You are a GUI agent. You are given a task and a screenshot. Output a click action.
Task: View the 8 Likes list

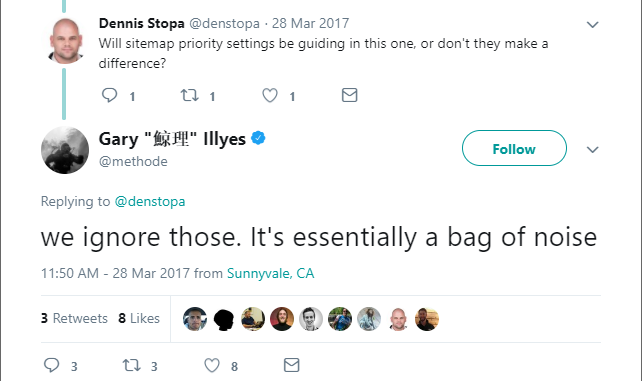139,318
